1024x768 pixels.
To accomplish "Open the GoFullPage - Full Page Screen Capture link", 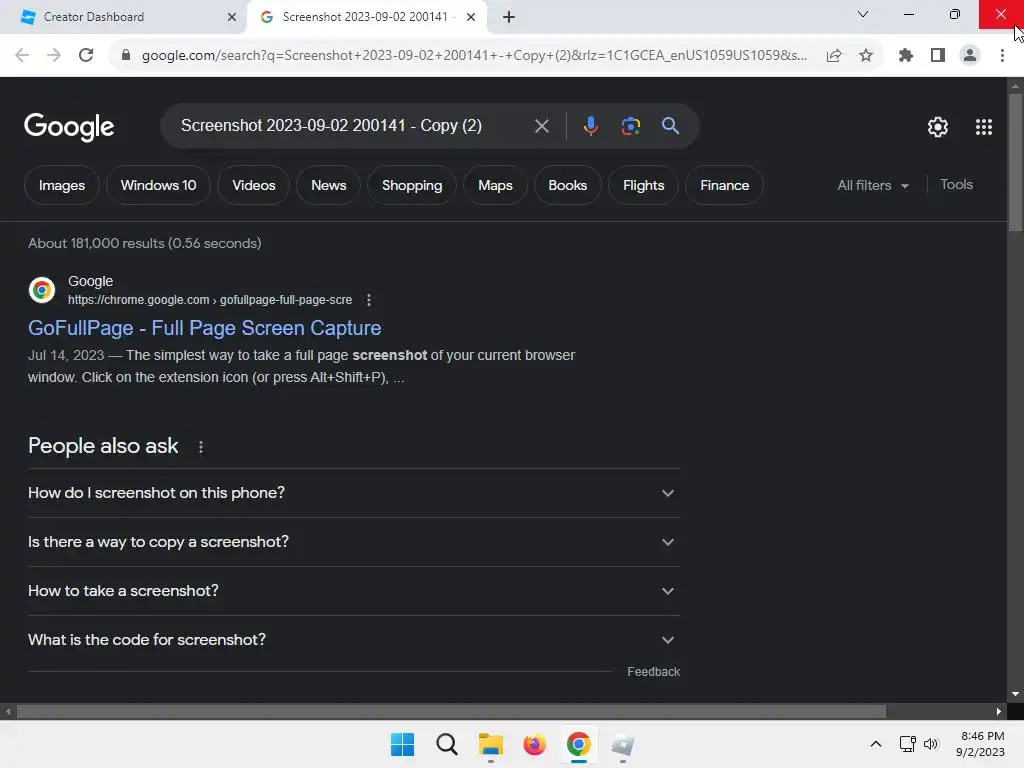I will point(204,328).
